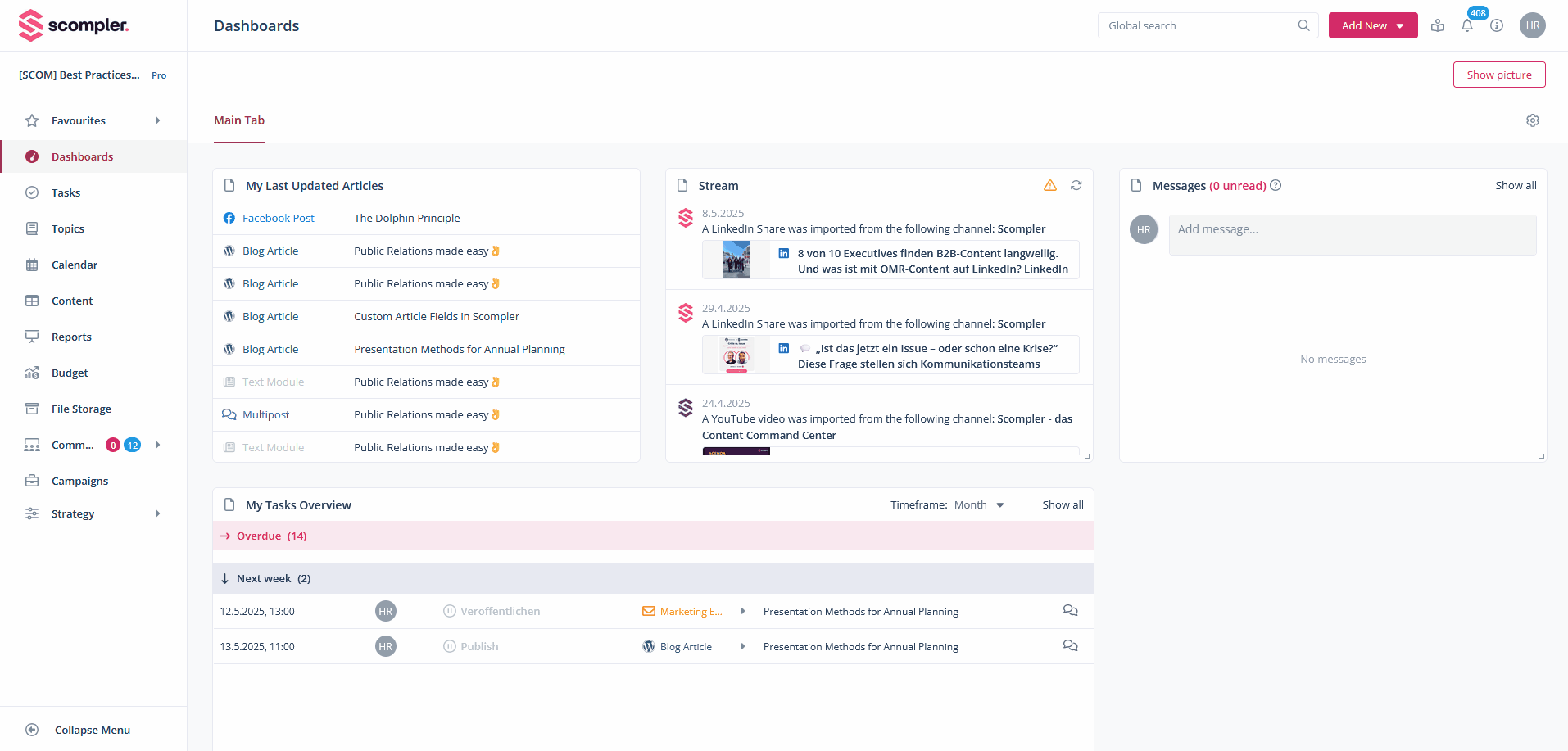Refresh the Stream widget
This screenshot has width=1568, height=751.
point(1076,185)
